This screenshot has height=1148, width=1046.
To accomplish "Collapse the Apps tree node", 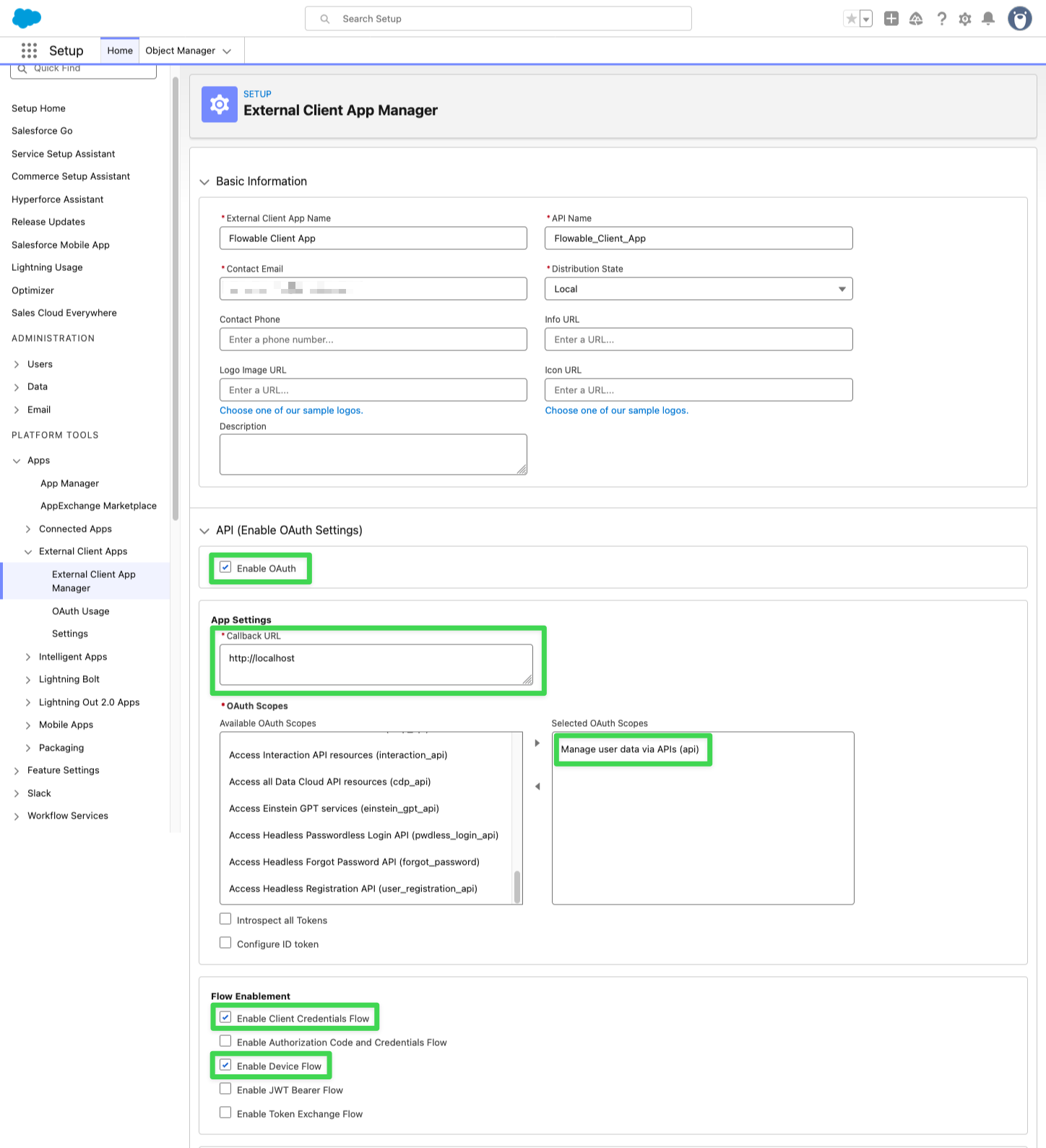I will (17, 461).
